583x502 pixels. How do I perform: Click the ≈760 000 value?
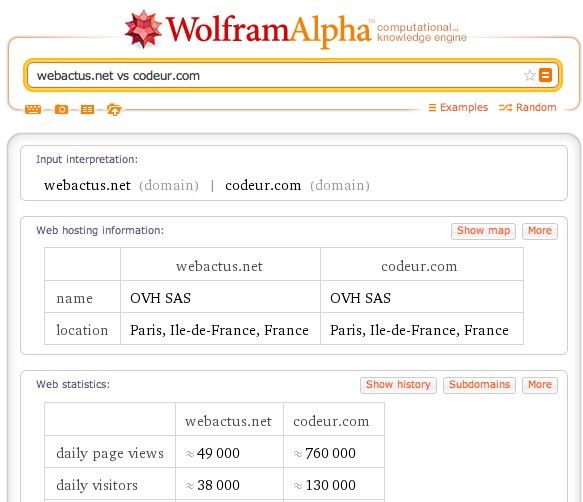pyautogui.click(x=325, y=453)
